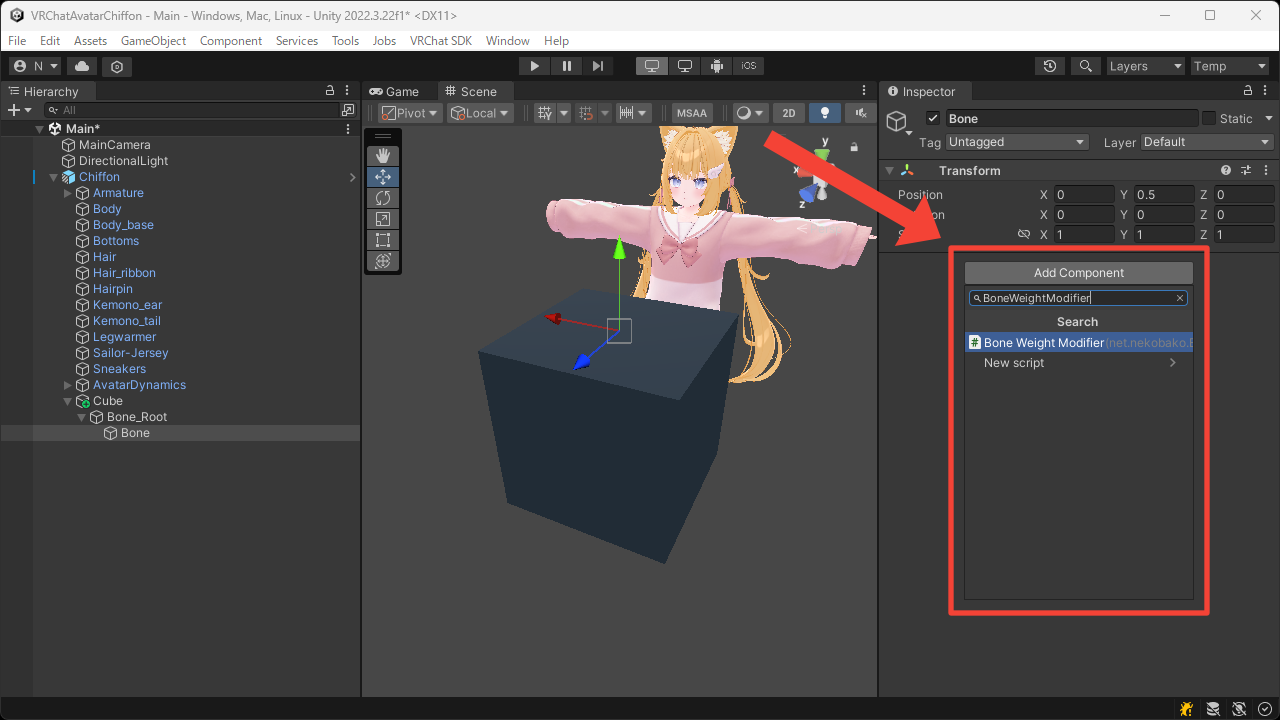Image resolution: width=1280 pixels, height=720 pixels.
Task: Lock the Hierarchy panel
Action: click(330, 91)
